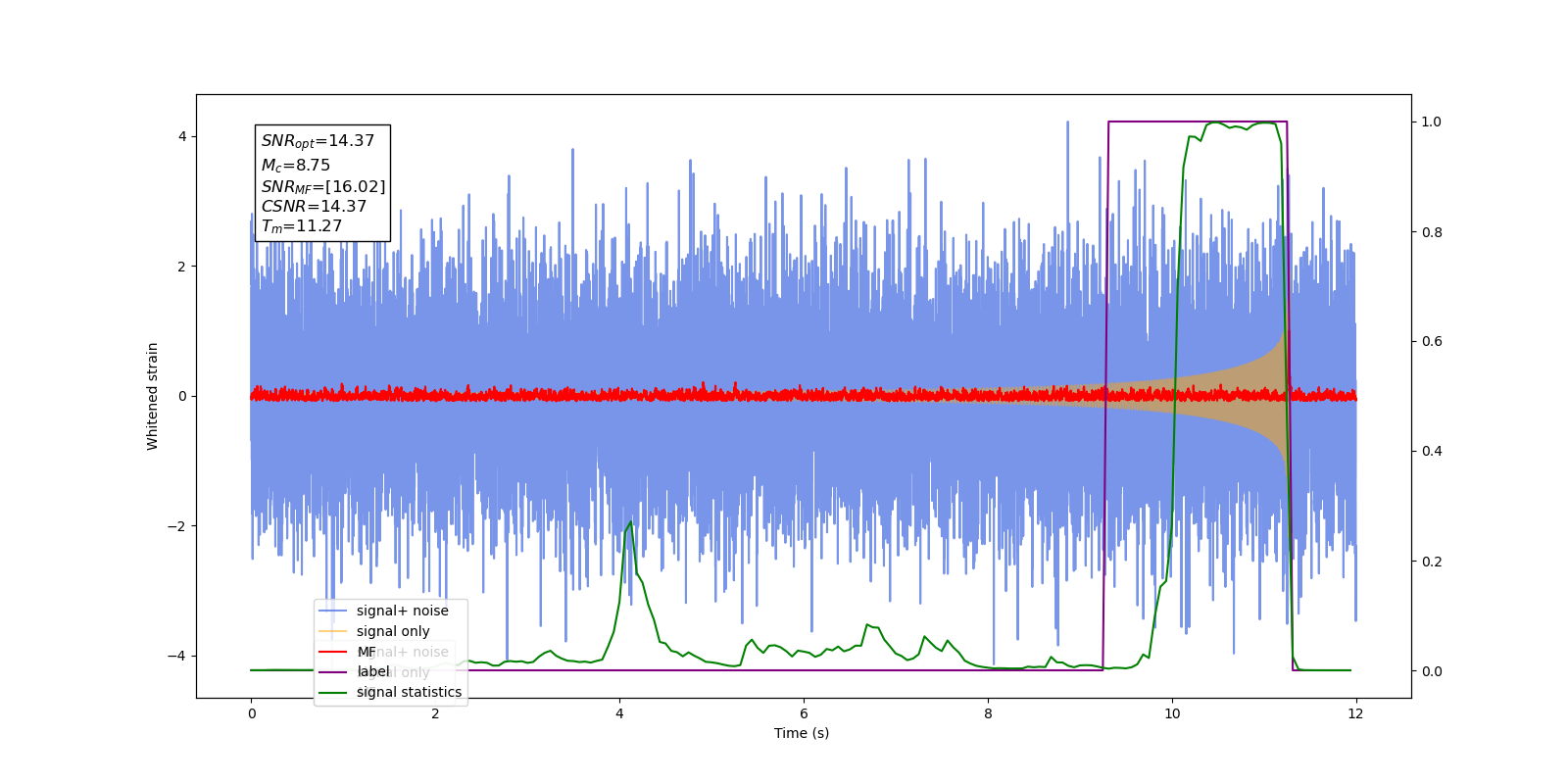1568x784 pixels.
Task: Click the SNRopt=14.37 annotation text
Action: (318, 141)
